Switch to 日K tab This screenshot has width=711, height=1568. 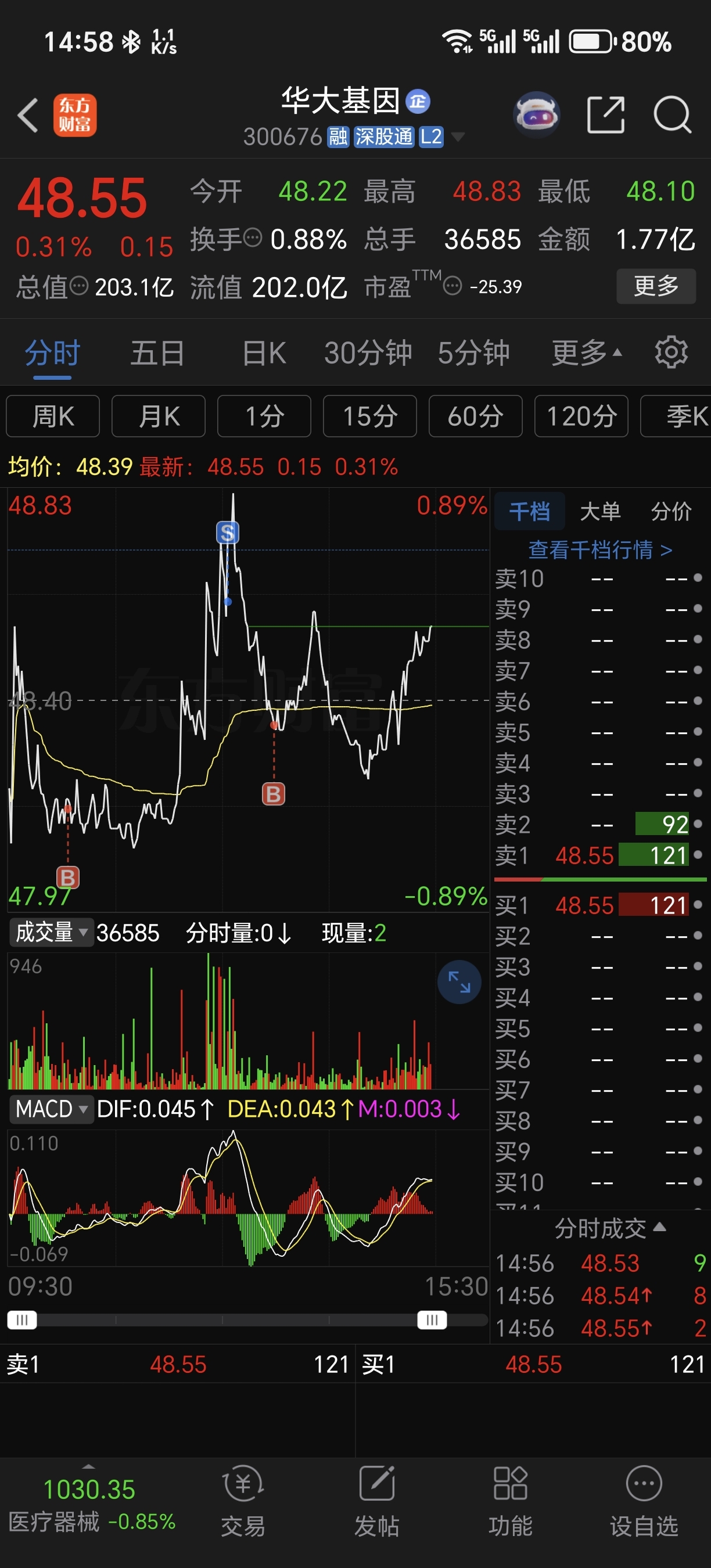pos(264,352)
